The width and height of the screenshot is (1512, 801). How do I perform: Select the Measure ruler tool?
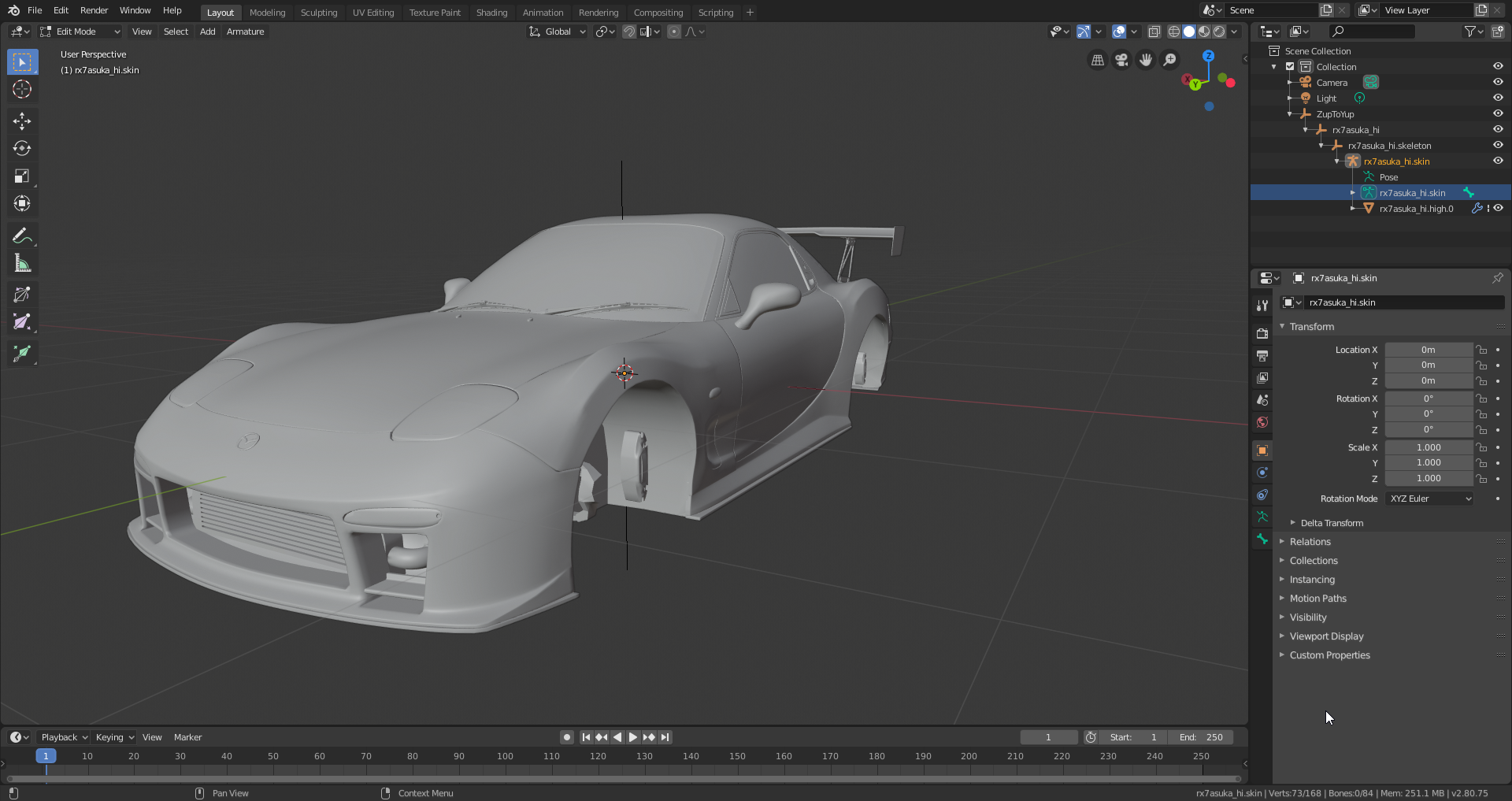(x=22, y=264)
